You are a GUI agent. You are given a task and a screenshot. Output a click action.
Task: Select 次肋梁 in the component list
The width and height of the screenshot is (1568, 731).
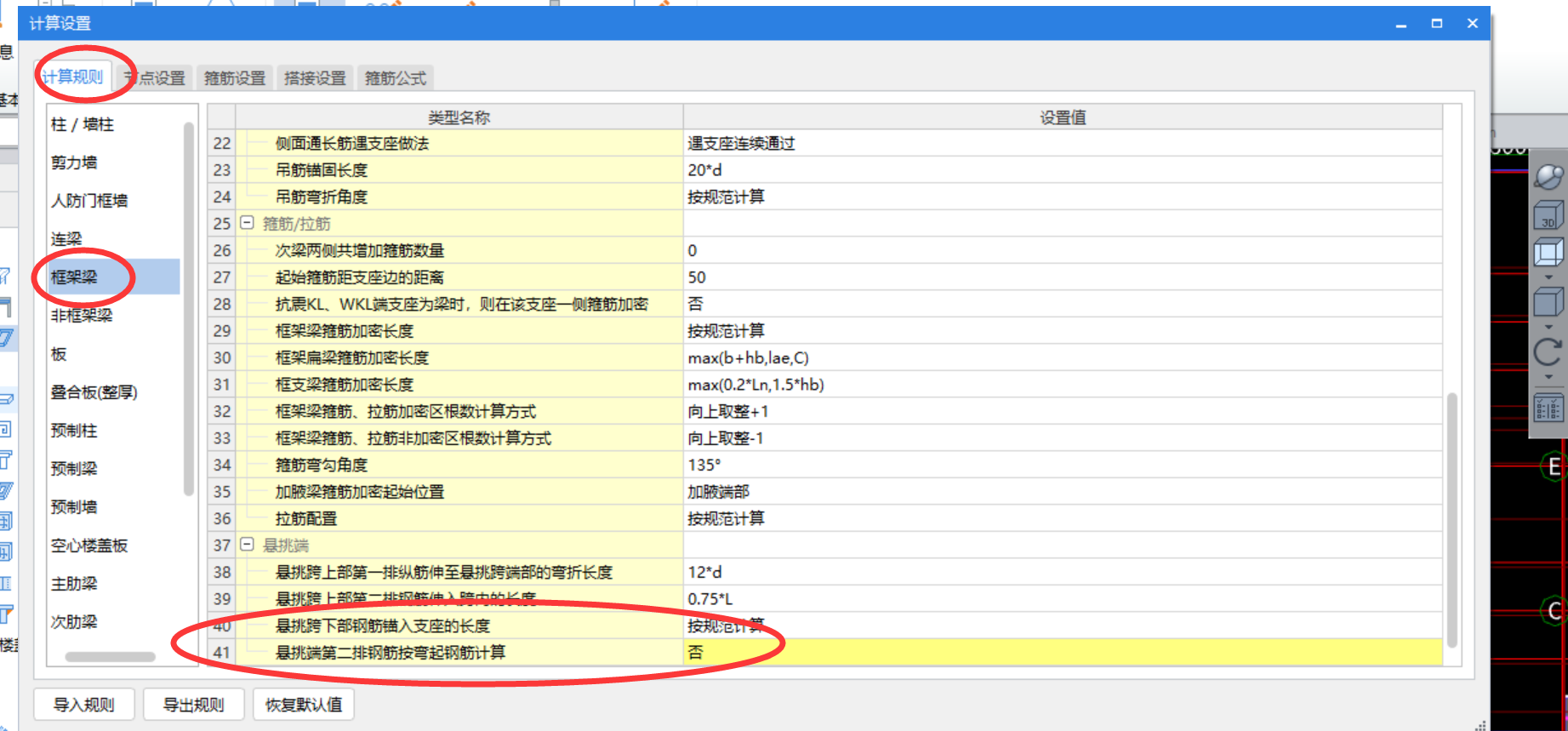coord(74,622)
